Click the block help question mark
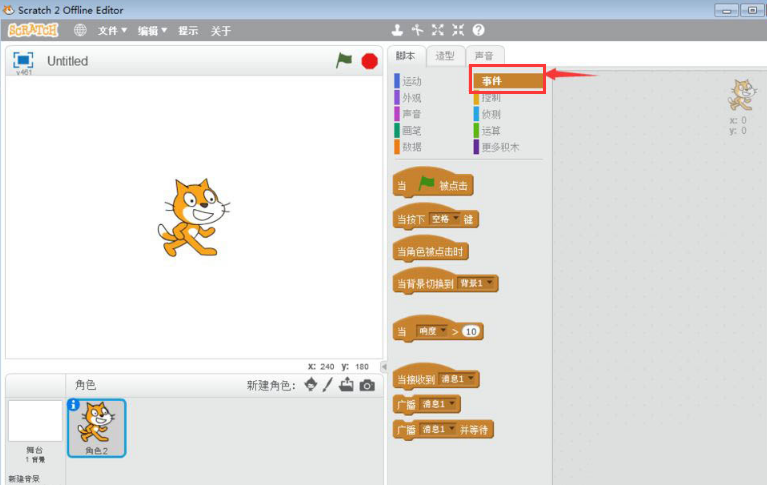This screenshot has height=485, width=767. click(x=478, y=30)
